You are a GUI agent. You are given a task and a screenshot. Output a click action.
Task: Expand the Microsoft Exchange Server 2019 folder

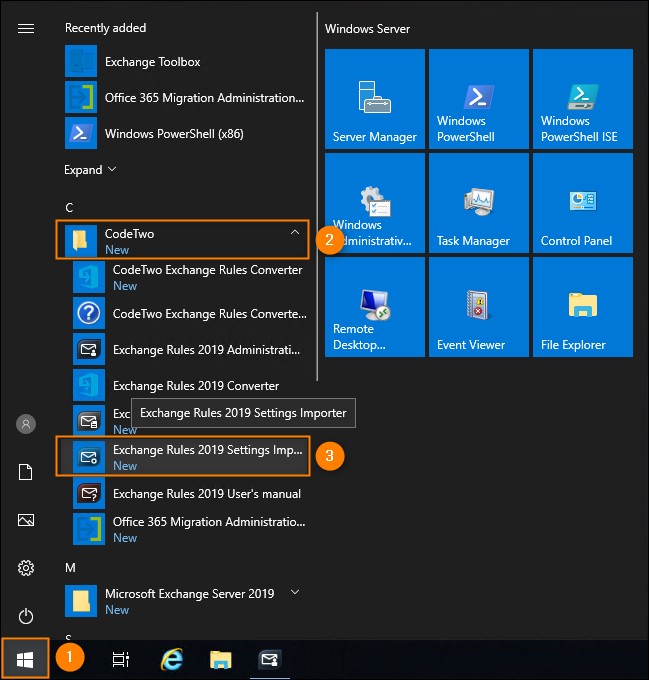(295, 592)
